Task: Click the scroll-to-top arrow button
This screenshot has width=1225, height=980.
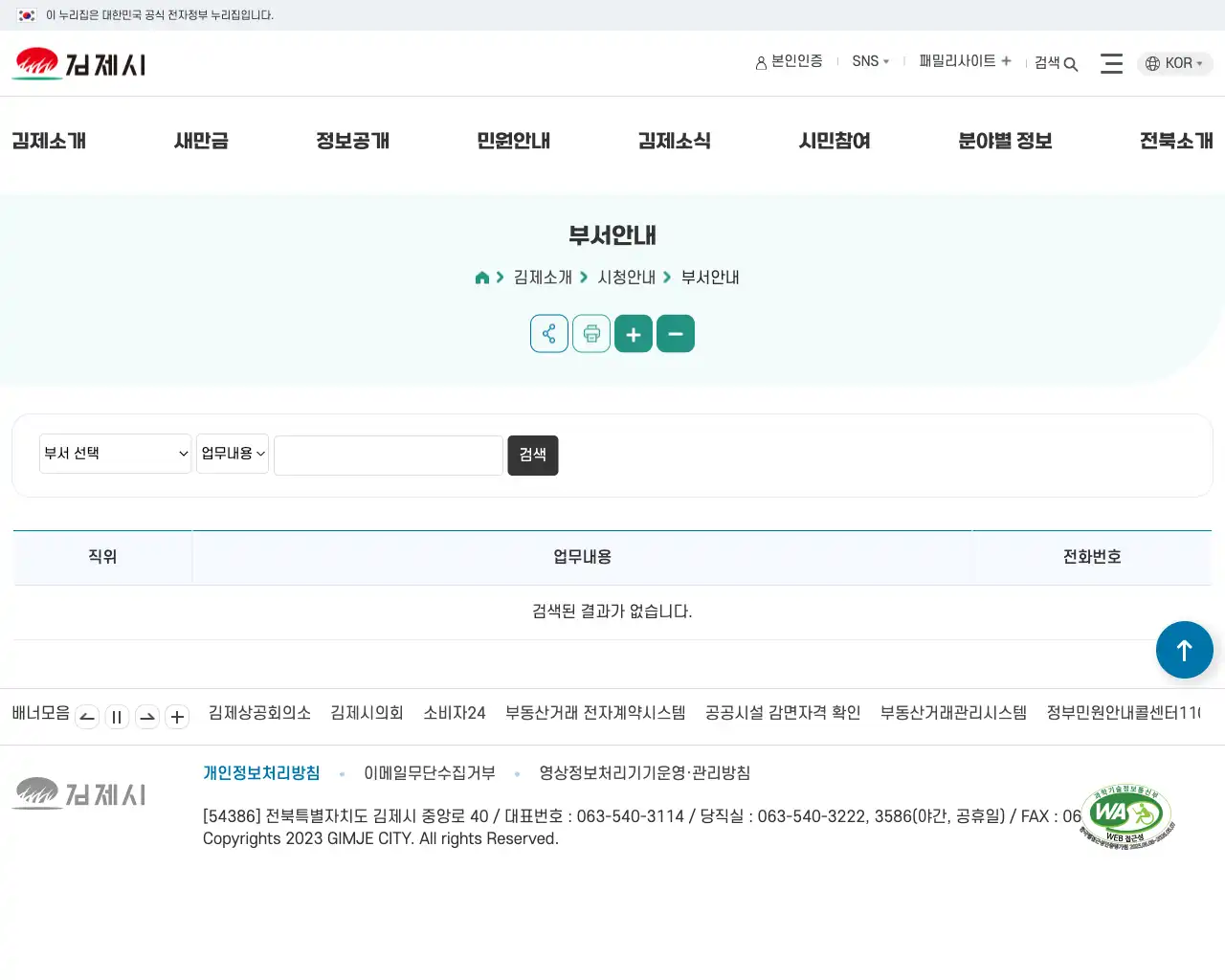Action: 1184,650
